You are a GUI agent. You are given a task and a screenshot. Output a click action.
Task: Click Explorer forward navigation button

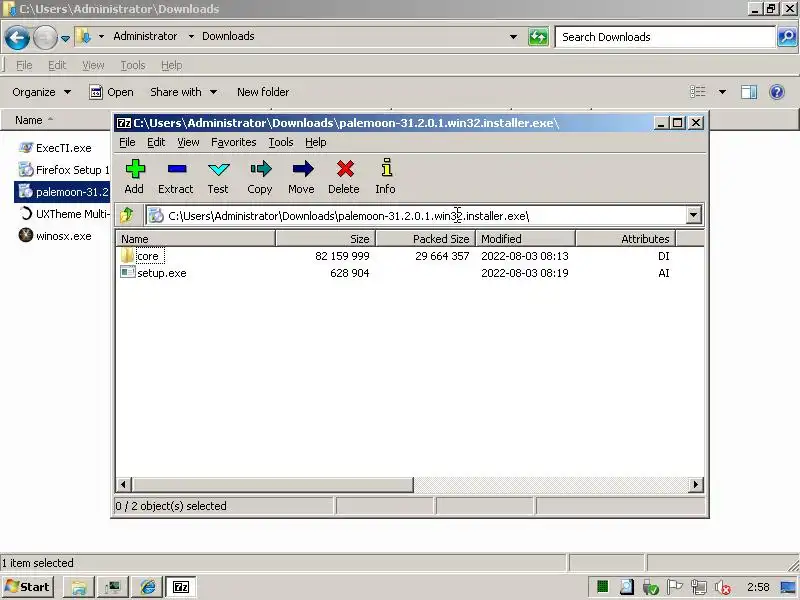(x=45, y=37)
